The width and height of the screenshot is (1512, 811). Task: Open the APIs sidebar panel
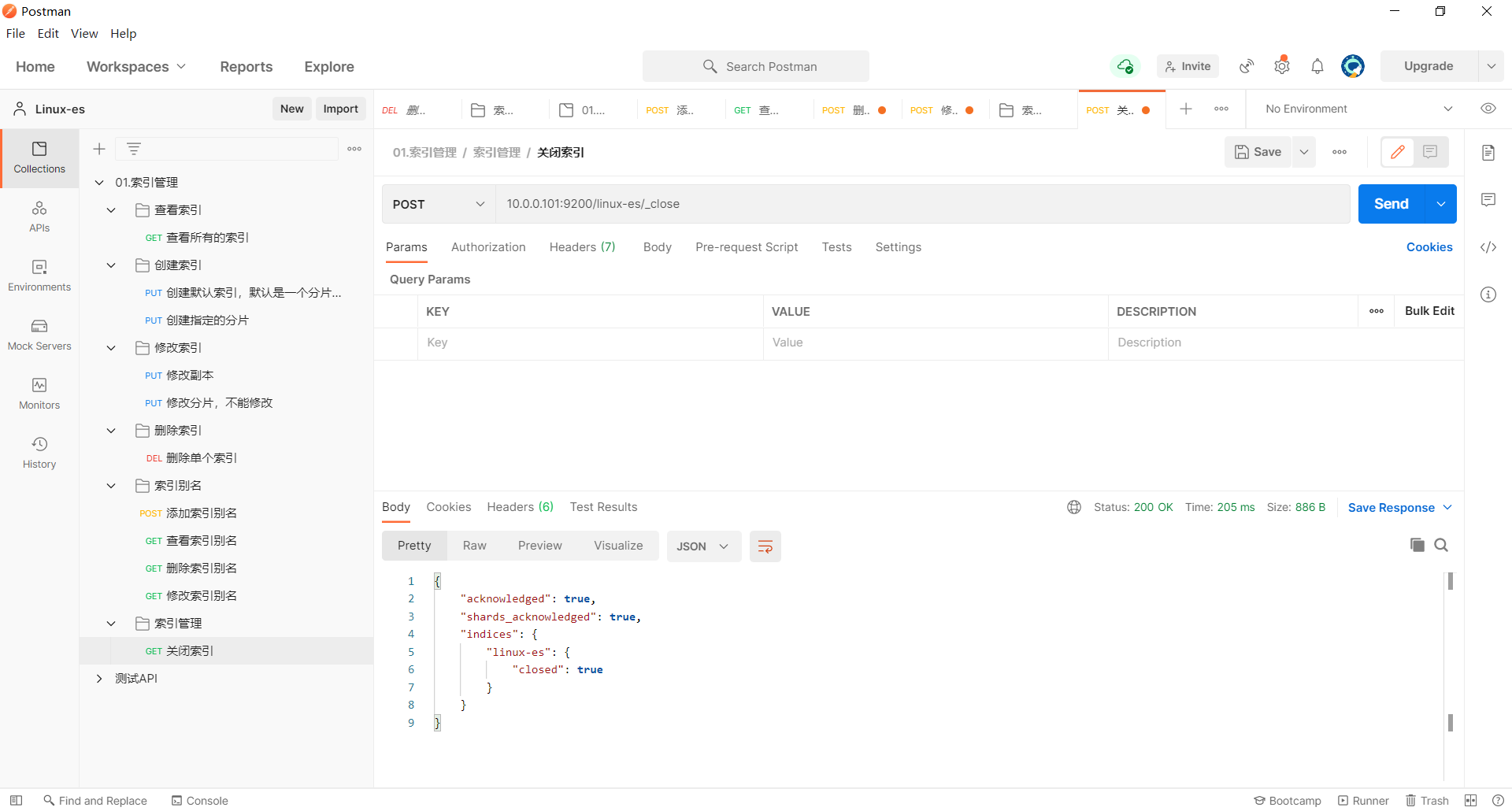point(39,217)
